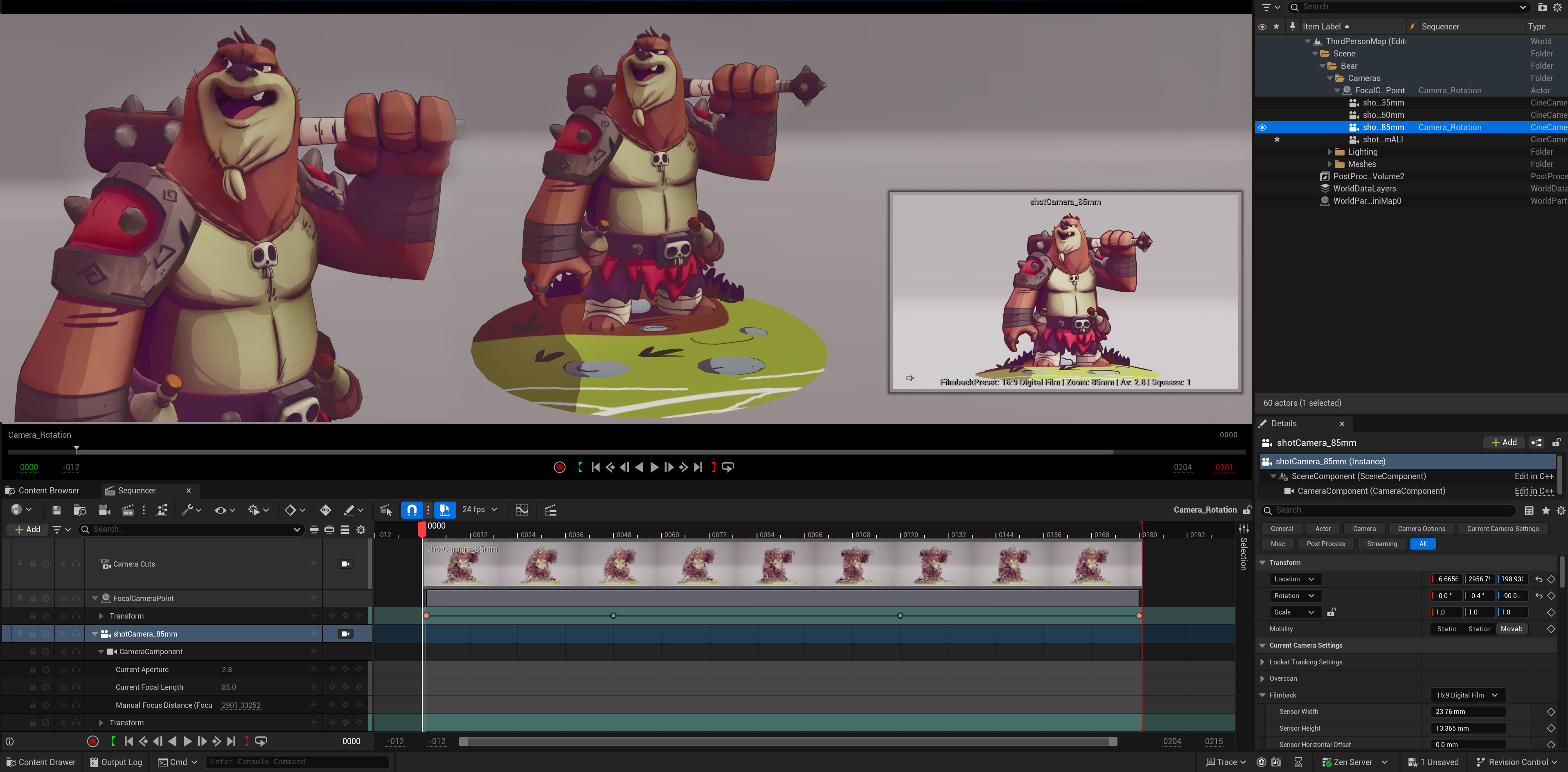1568x772 pixels.
Task: Expand the Meshes folder in Outliner
Action: tap(1330, 164)
